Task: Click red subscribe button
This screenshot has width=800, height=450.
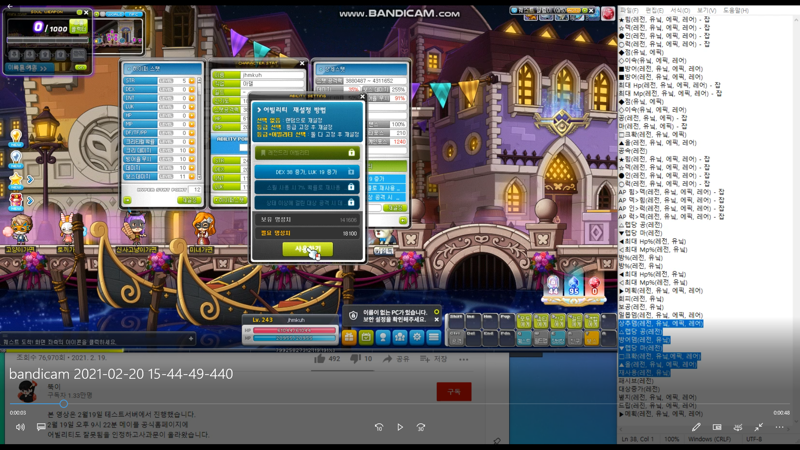Action: [454, 392]
